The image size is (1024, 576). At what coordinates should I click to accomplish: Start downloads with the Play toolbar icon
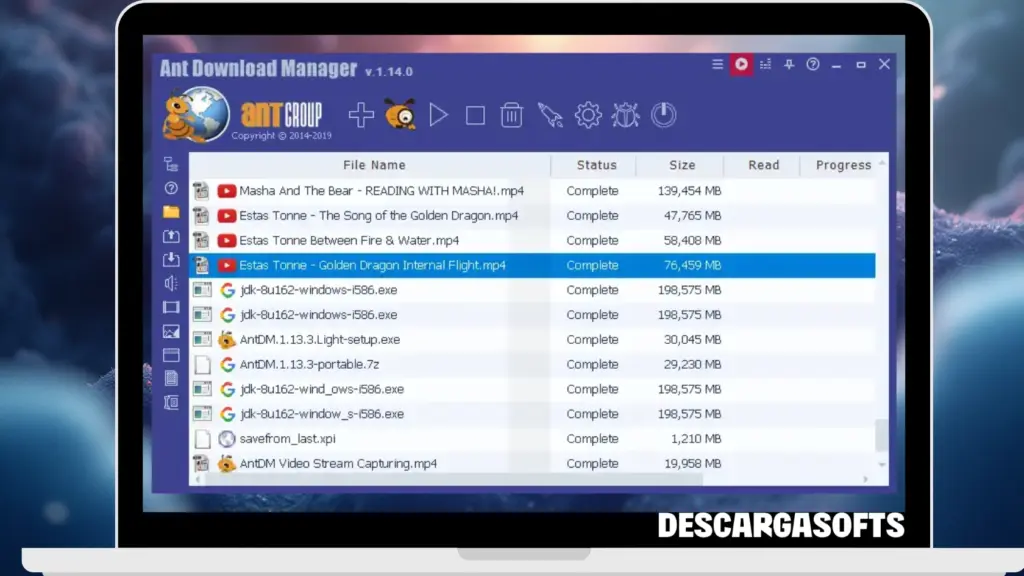click(x=438, y=115)
